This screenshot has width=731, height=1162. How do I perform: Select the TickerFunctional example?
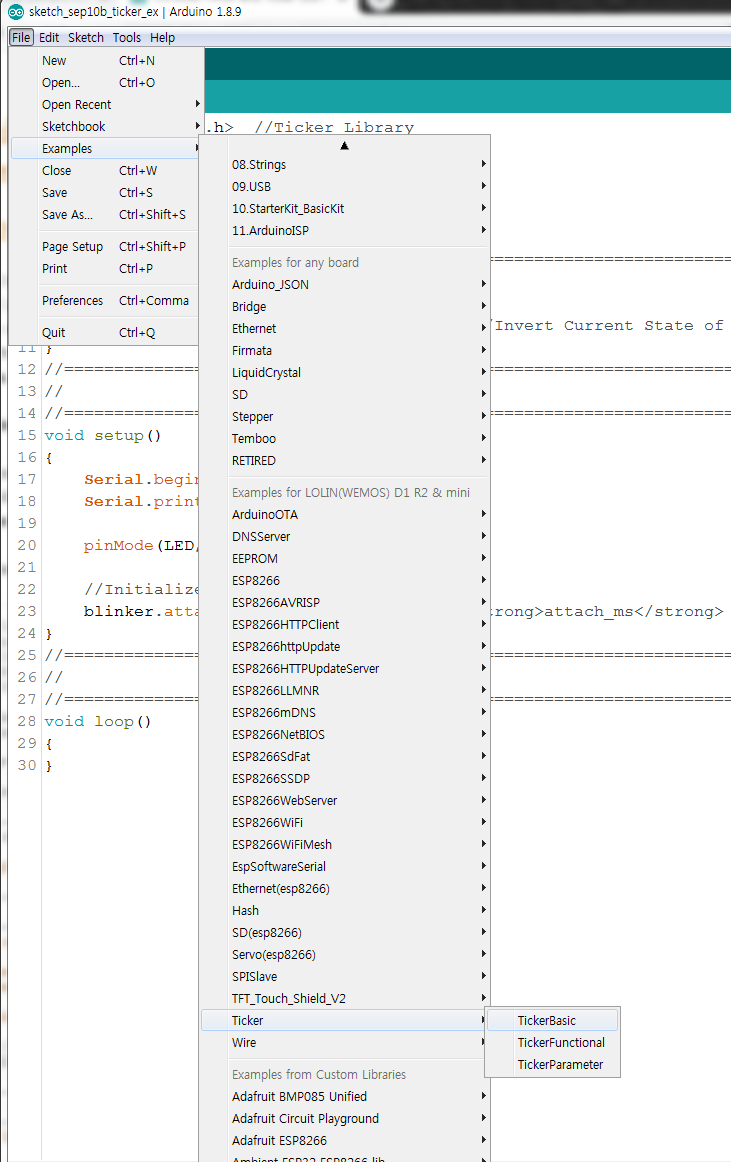(560, 1043)
